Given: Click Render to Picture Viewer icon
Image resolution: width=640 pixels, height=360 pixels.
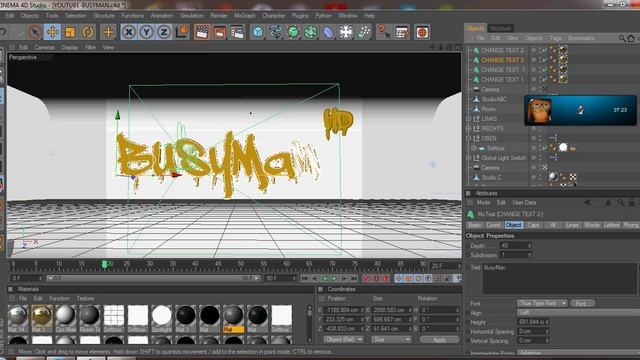Looking at the screenshot, I should click(x=220, y=32).
